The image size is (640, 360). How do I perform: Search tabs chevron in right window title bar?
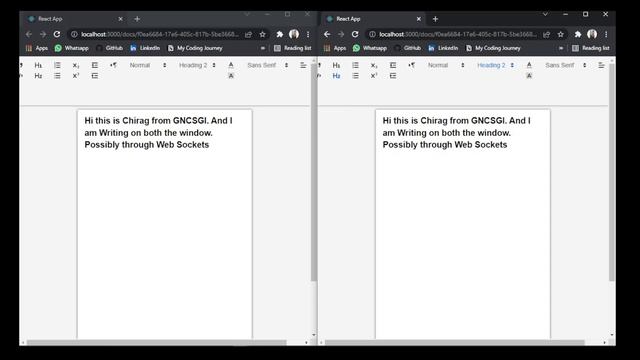(x=545, y=14)
